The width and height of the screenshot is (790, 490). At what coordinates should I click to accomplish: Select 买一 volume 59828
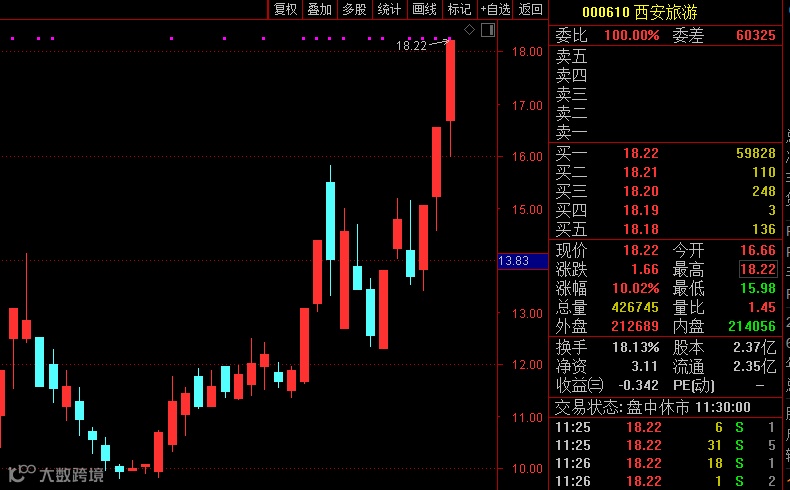coord(756,153)
